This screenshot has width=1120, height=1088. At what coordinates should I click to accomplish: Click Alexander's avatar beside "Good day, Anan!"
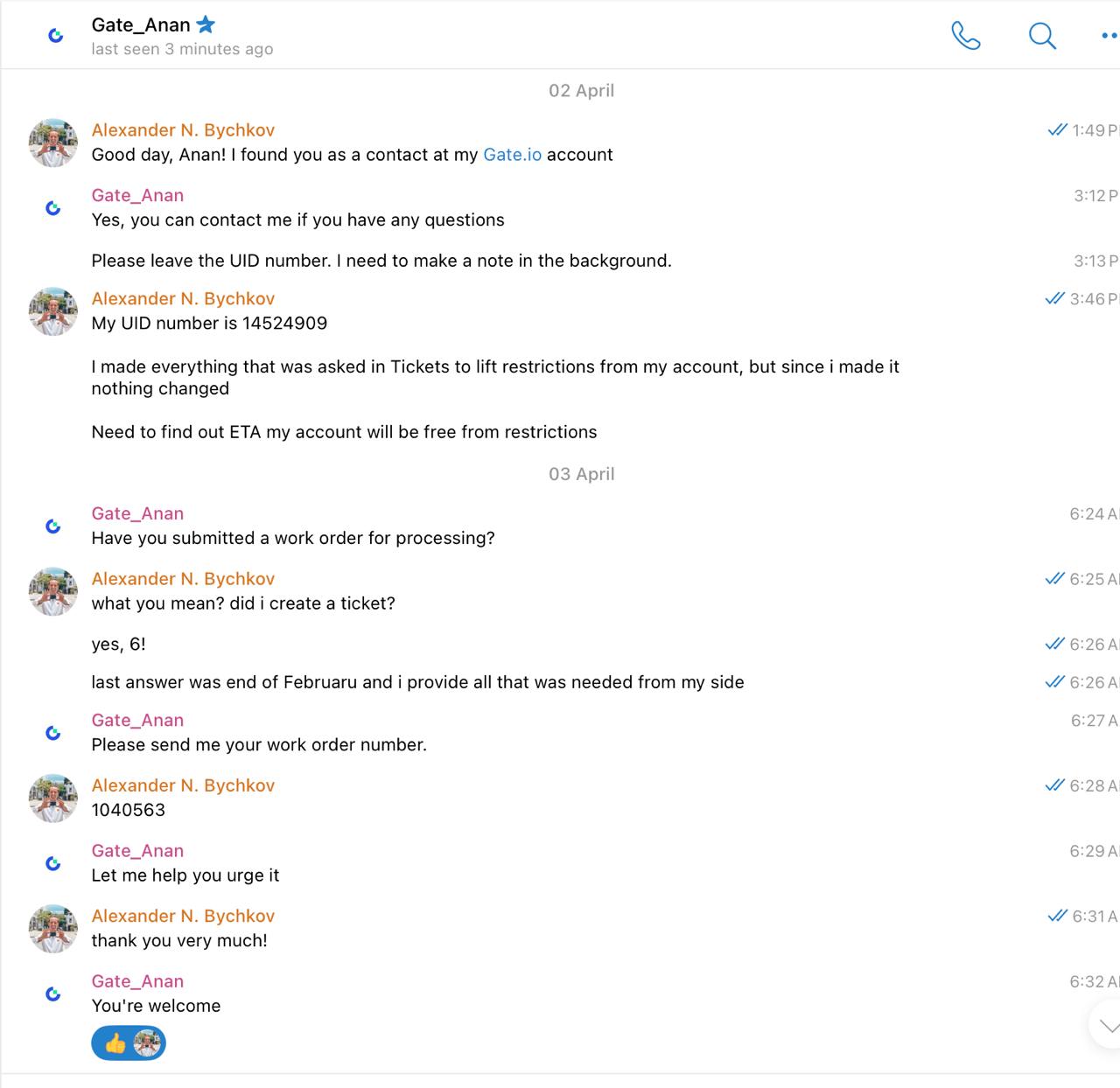(53, 143)
